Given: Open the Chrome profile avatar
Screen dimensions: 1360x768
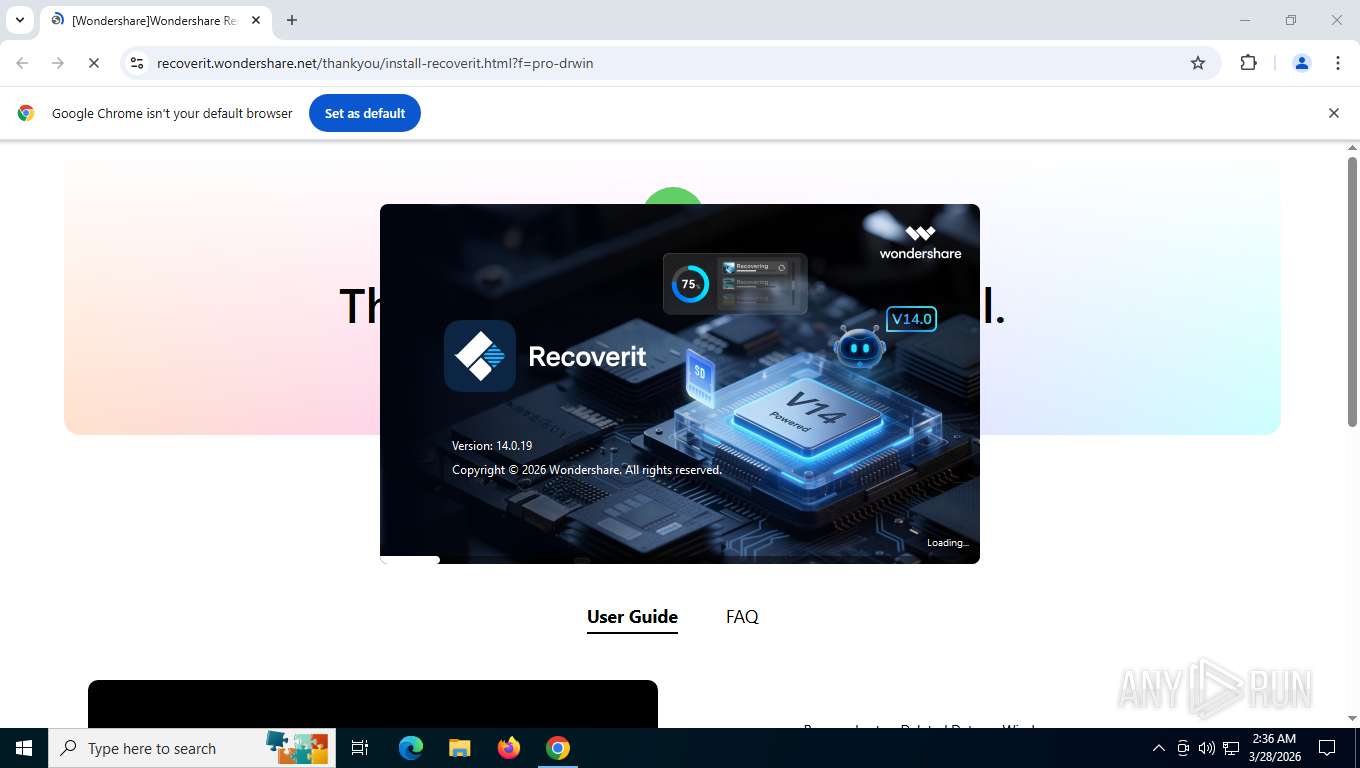Looking at the screenshot, I should coord(1302,63).
